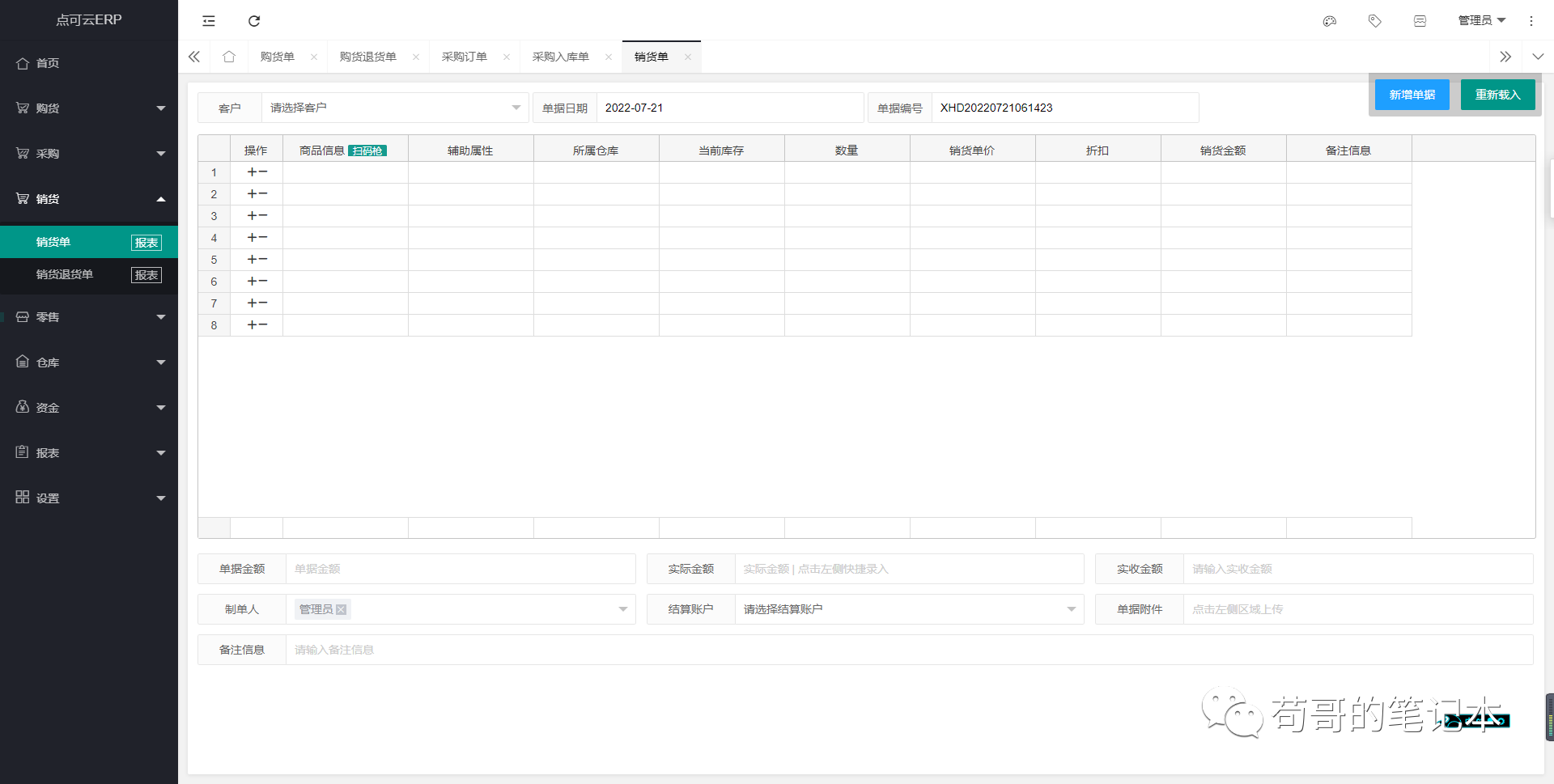Image resolution: width=1554 pixels, height=784 pixels.
Task: Click the 扫码枪 scan badge
Action: coord(367,150)
